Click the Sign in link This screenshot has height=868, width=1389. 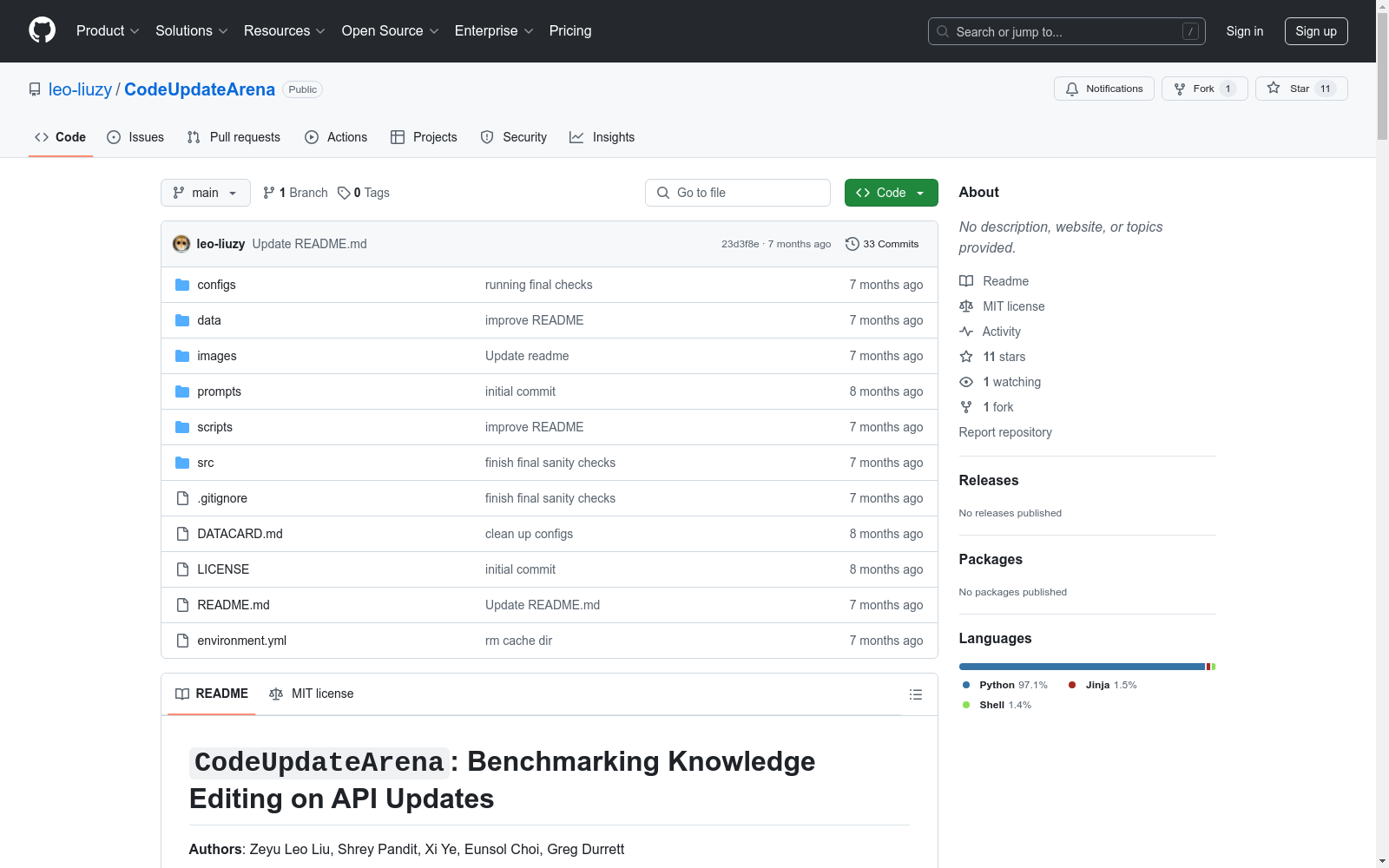pyautogui.click(x=1245, y=31)
